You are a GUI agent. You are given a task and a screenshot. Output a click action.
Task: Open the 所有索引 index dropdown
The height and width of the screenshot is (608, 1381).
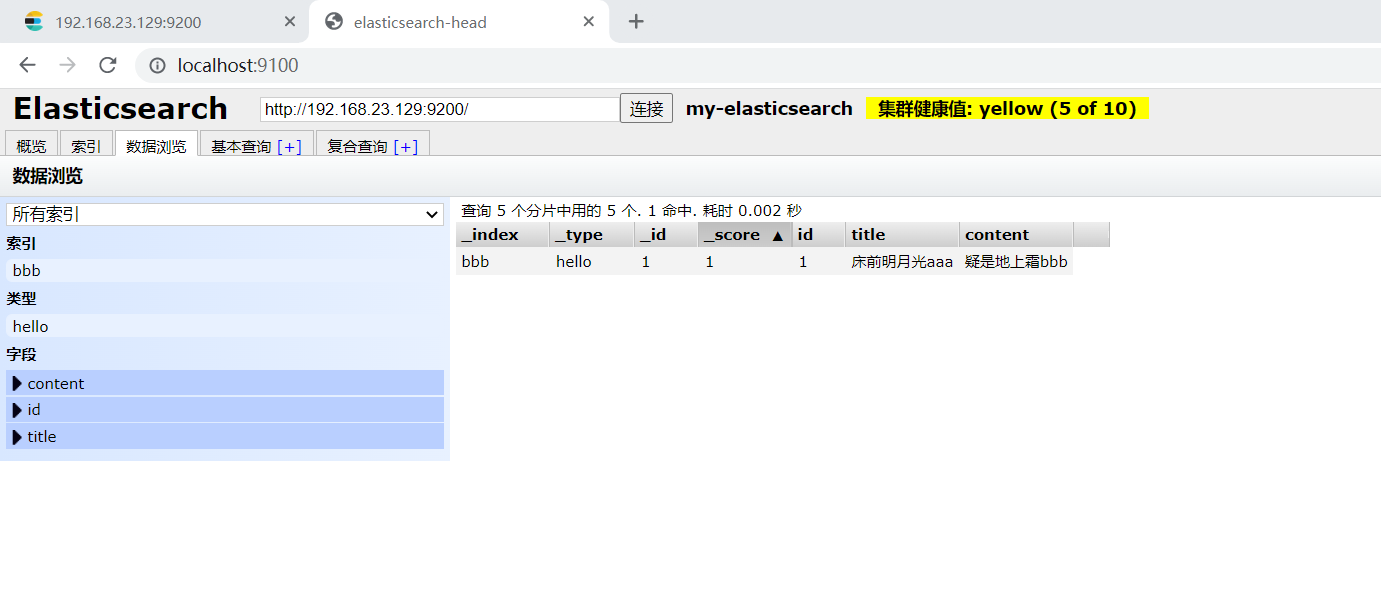coord(225,214)
